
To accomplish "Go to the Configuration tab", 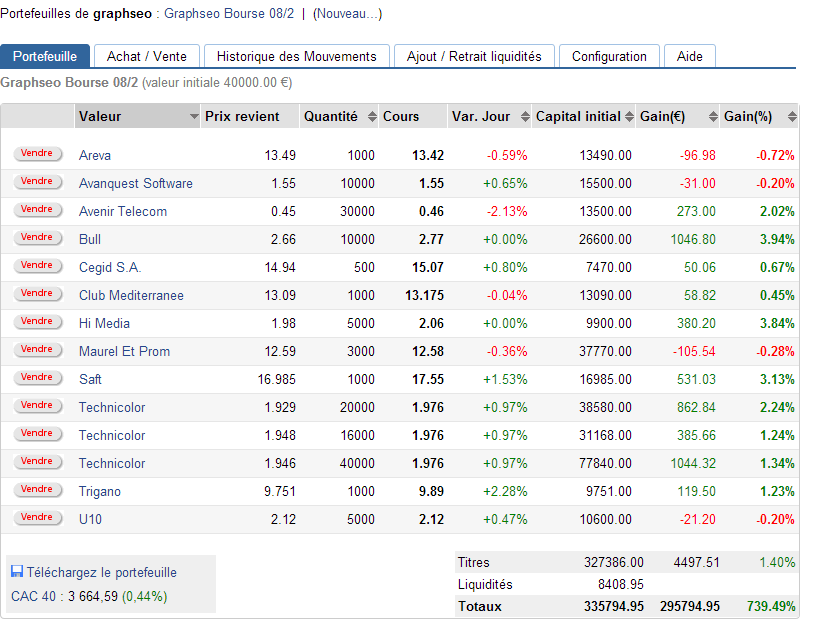I will click(609, 56).
